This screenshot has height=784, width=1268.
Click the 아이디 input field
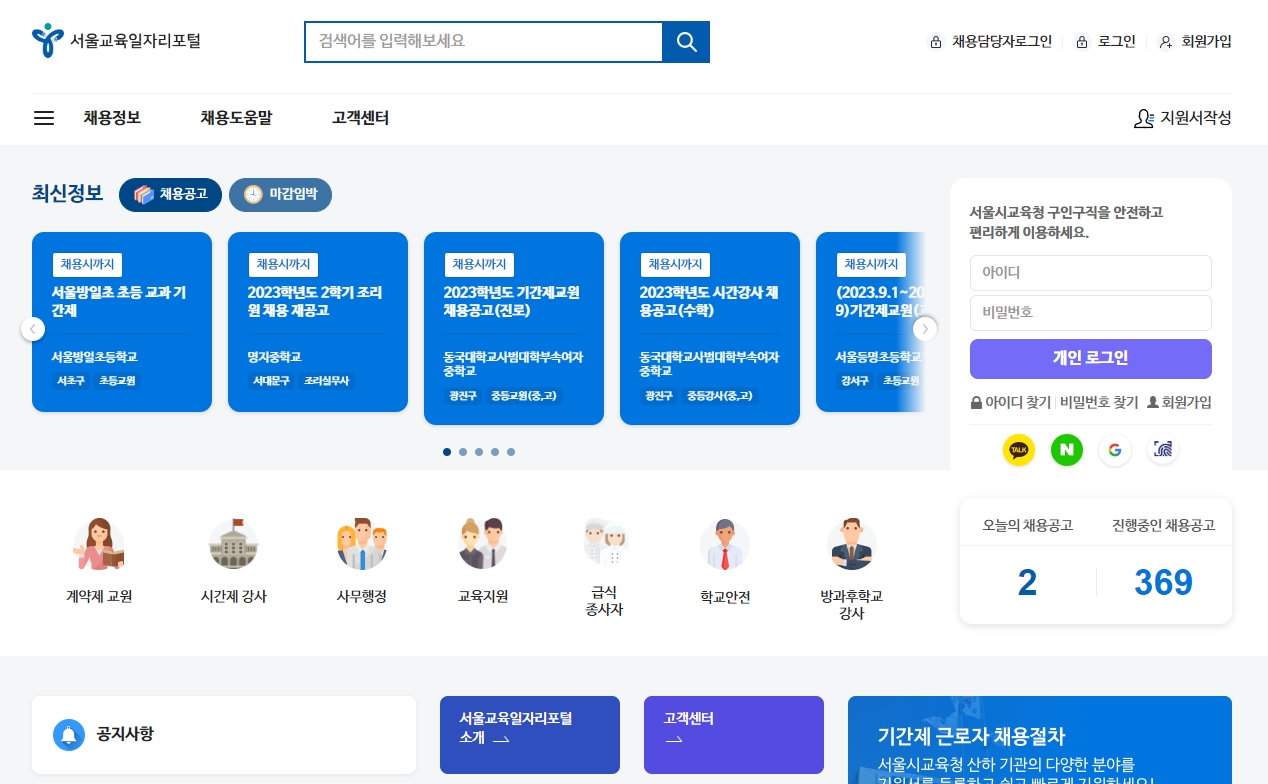point(1091,272)
